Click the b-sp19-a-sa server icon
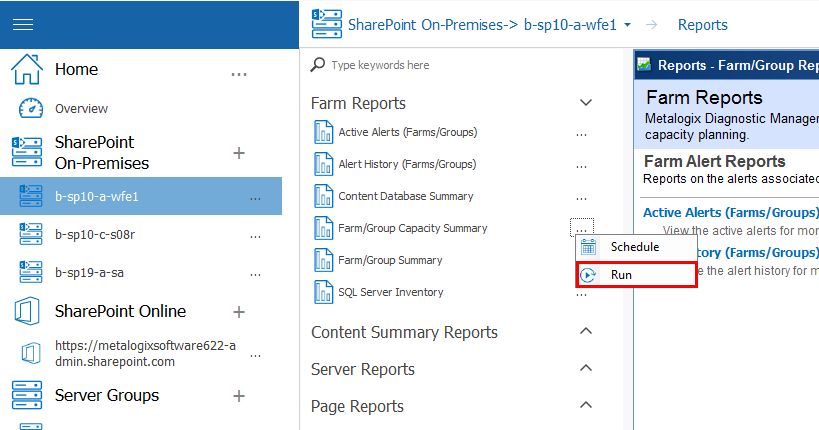 [x=31, y=272]
